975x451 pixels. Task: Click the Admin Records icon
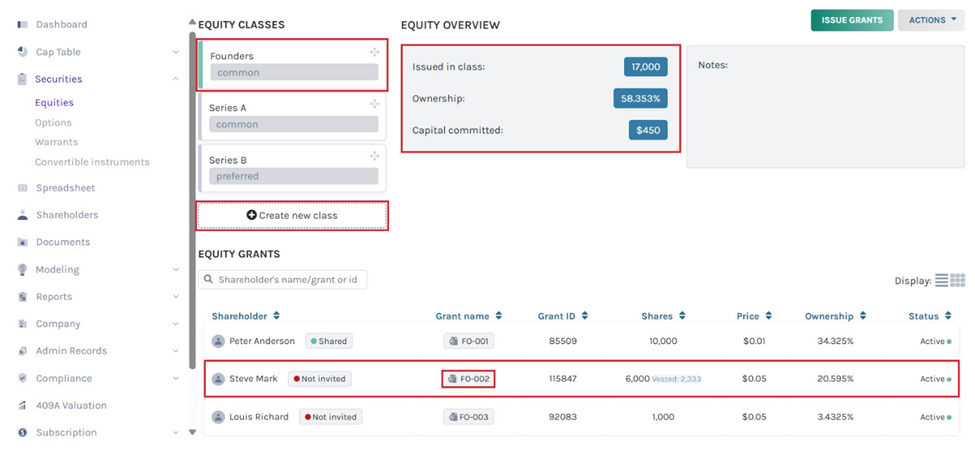(23, 351)
